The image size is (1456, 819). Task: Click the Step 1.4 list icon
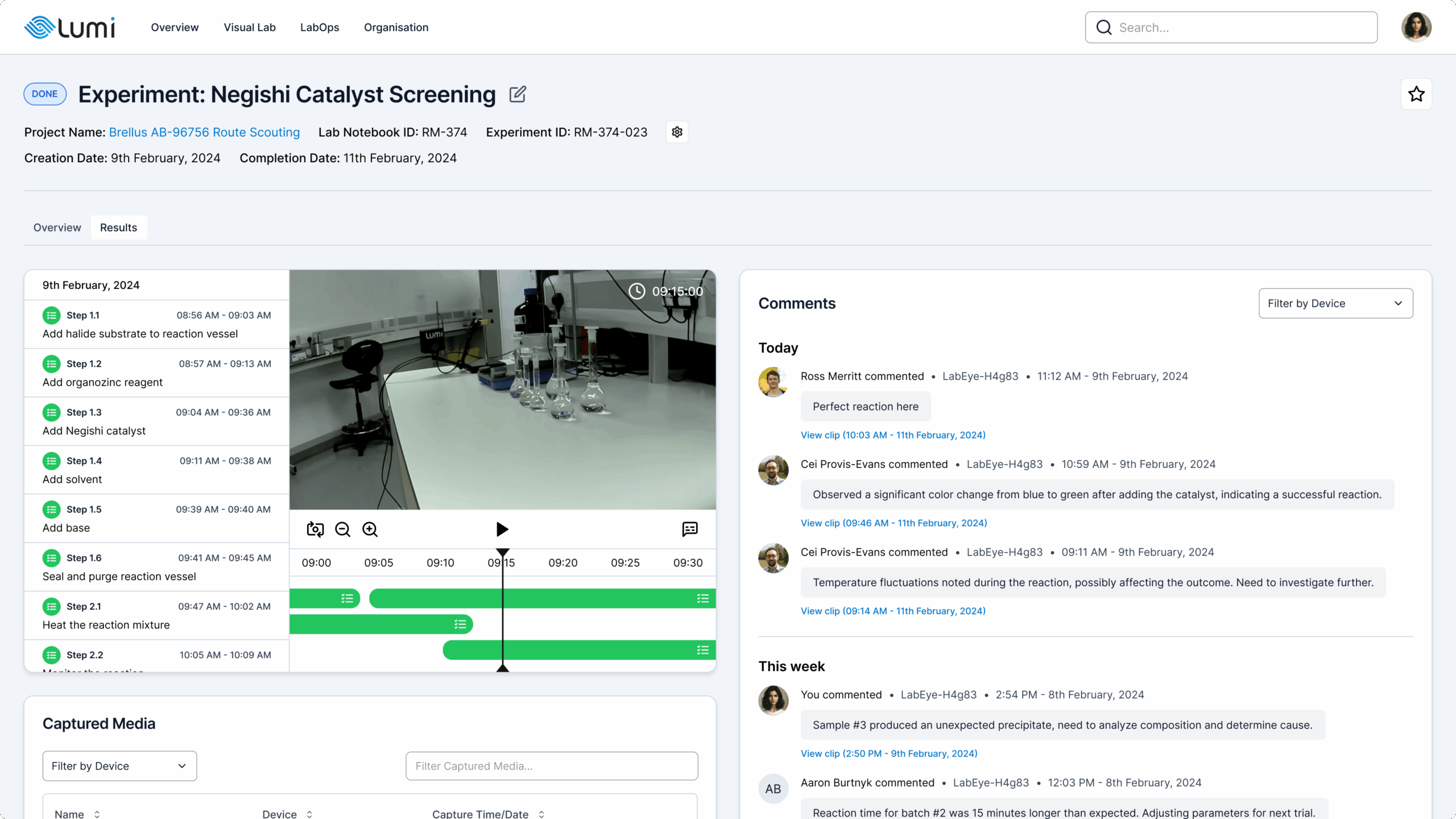52,461
